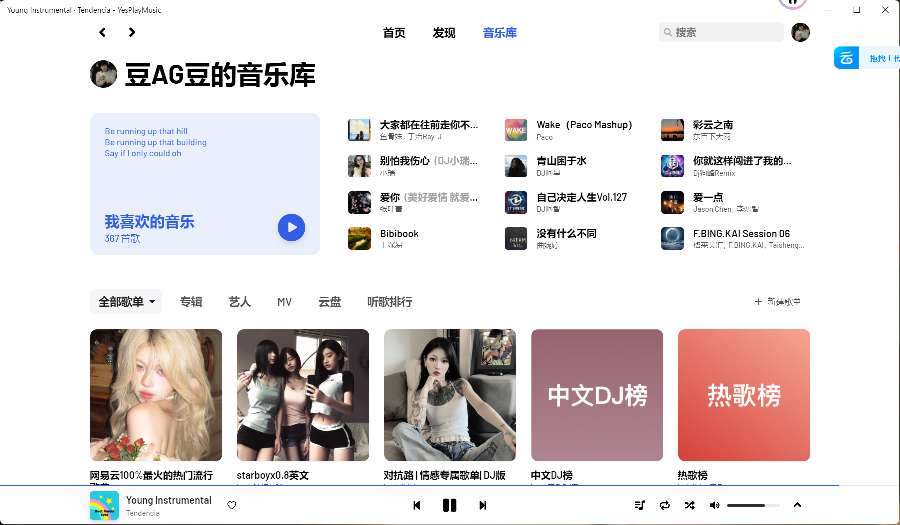Open the song Wake (Paco Mashup)
The image size is (900, 525).
click(x=584, y=125)
